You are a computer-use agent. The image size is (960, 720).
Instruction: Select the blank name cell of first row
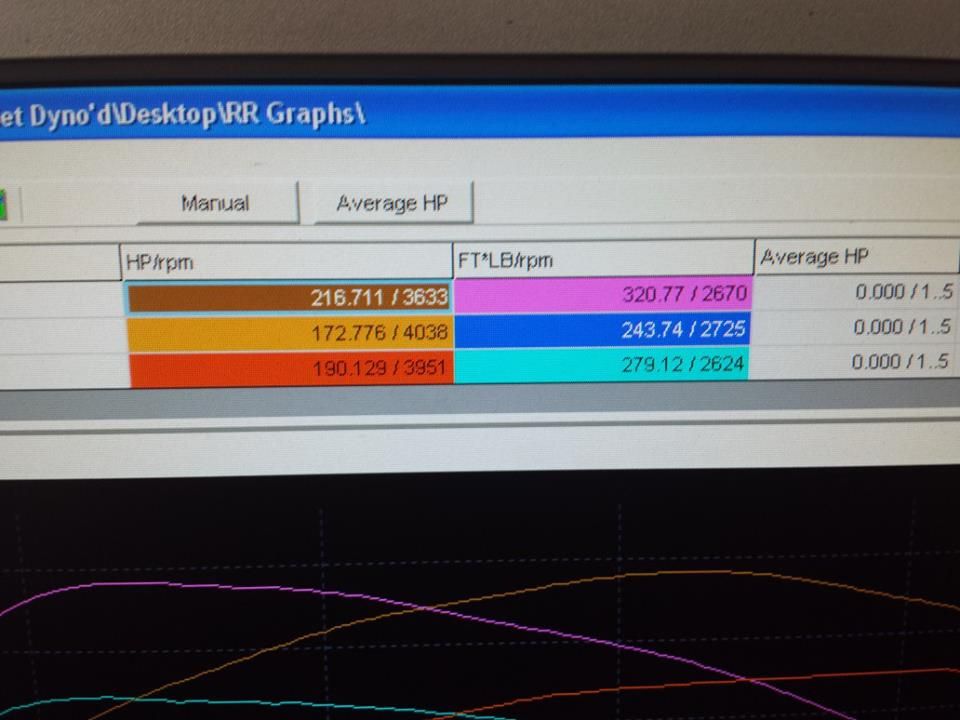58,298
